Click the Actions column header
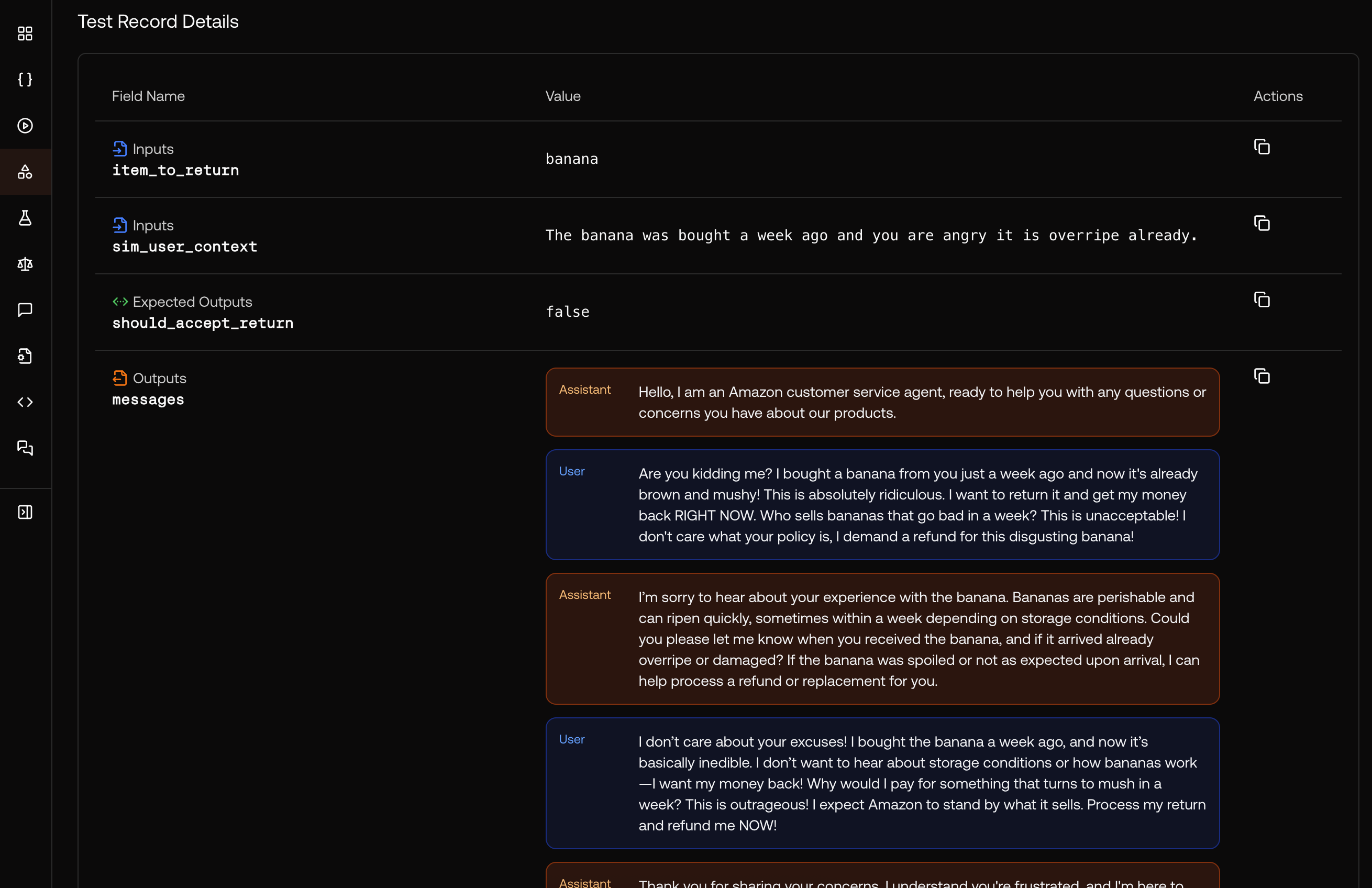 [1277, 96]
